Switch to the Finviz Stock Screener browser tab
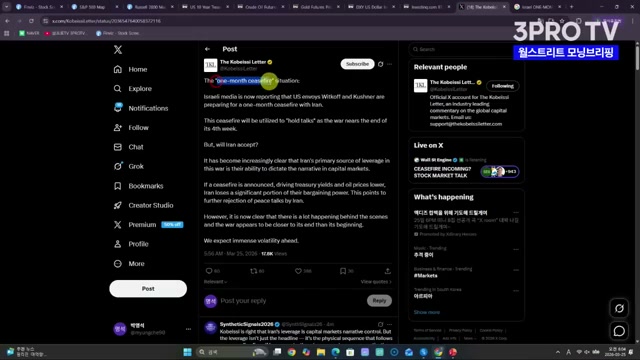Image resolution: width=640 pixels, height=360 pixels. coord(39,7)
